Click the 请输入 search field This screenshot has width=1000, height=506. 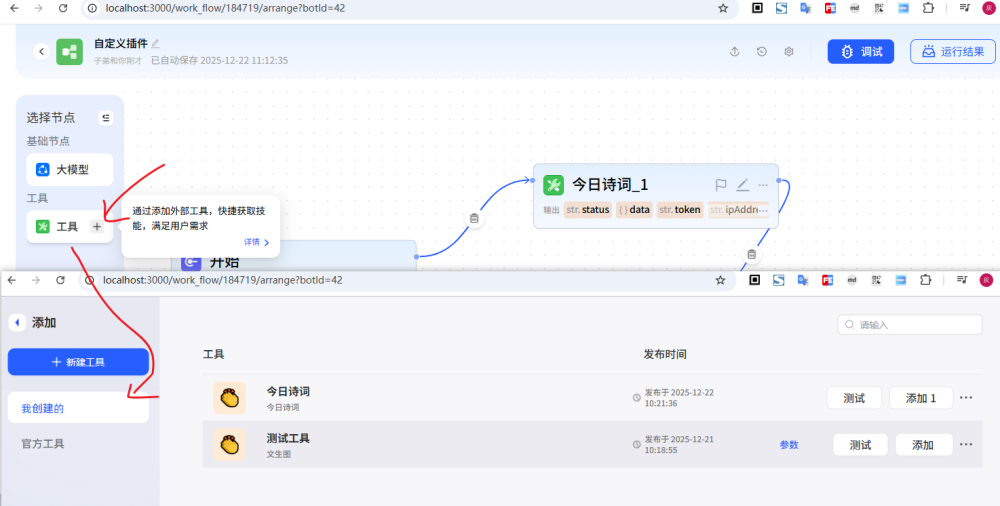(910, 325)
